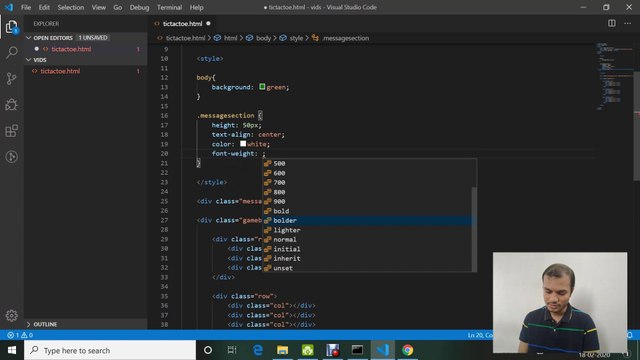Open the View menu
This screenshot has width=640, height=360.
click(x=98, y=7)
